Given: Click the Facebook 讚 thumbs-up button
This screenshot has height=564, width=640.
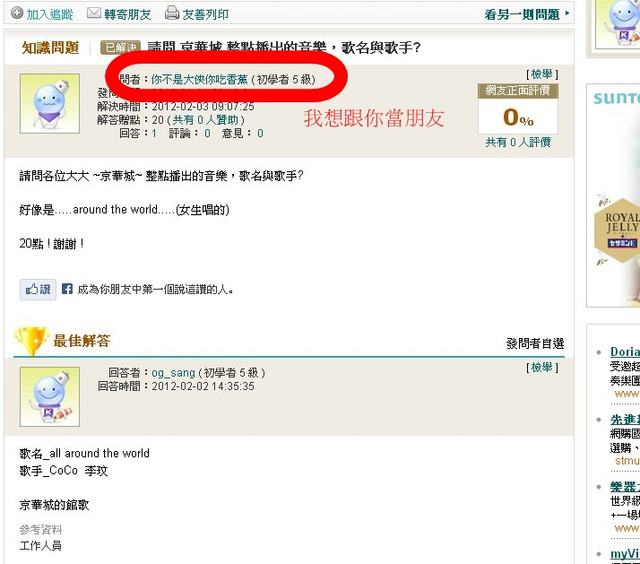Looking at the screenshot, I should [x=38, y=290].
